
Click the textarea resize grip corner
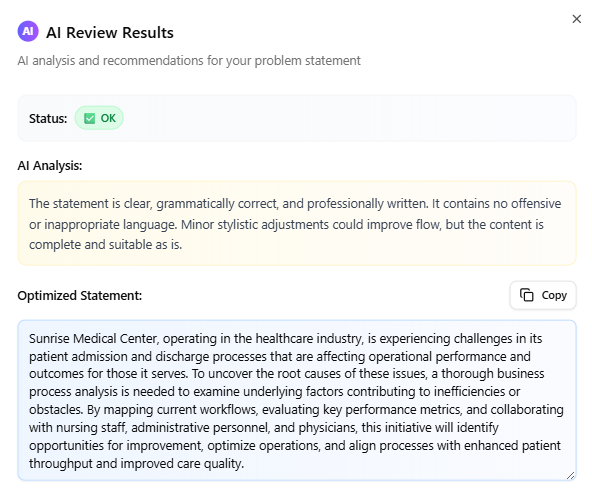click(x=570, y=476)
